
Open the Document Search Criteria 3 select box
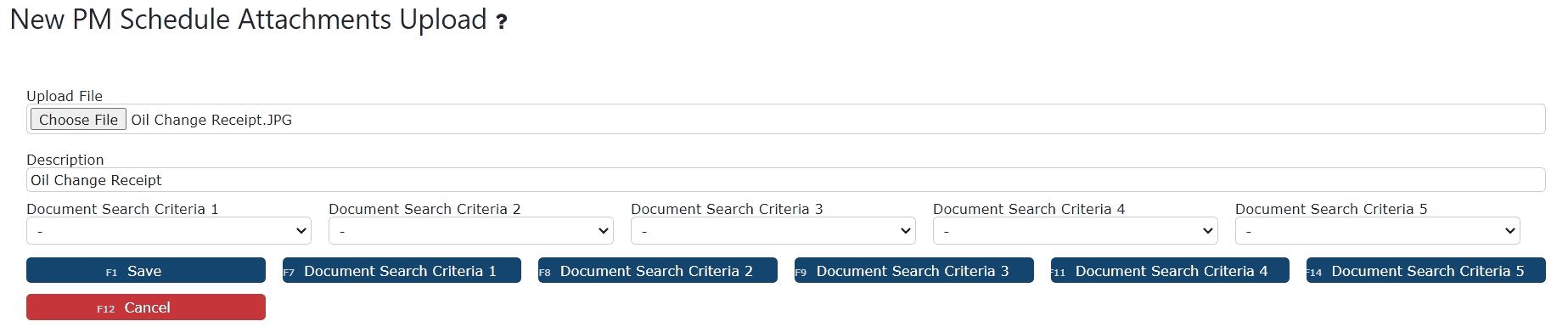773,230
